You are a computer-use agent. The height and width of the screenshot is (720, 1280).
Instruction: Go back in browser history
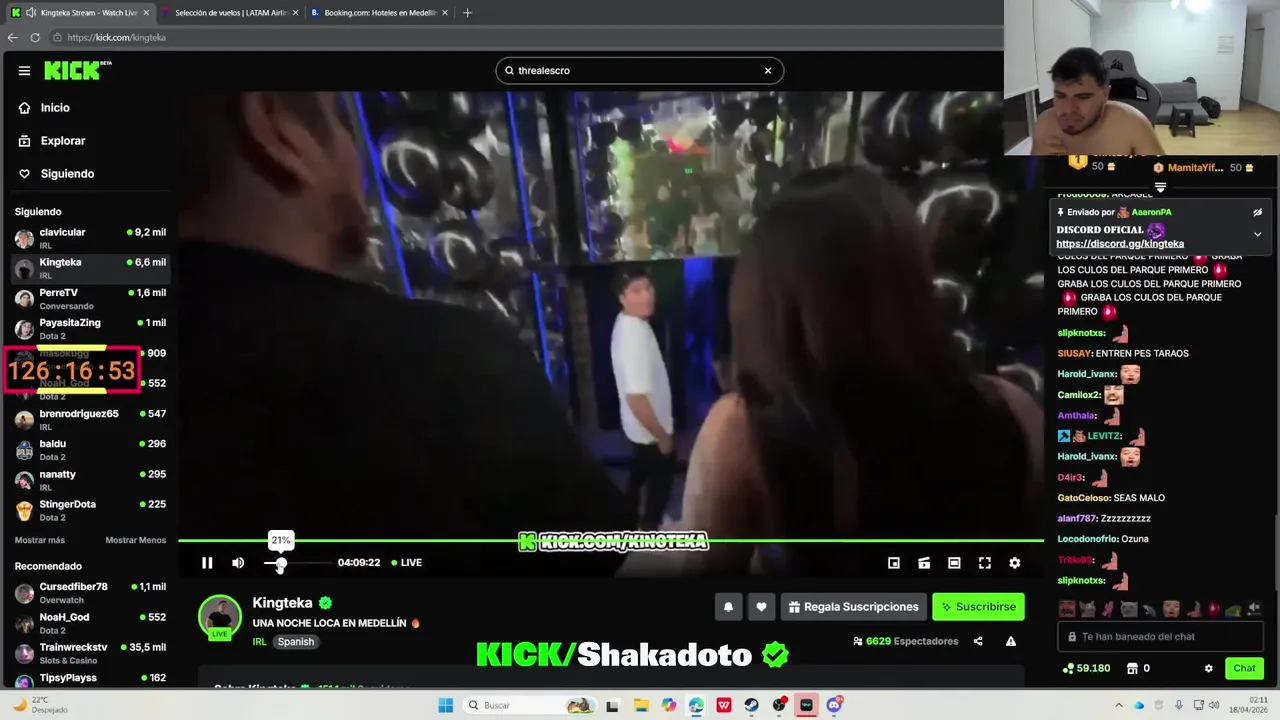tap(12, 37)
